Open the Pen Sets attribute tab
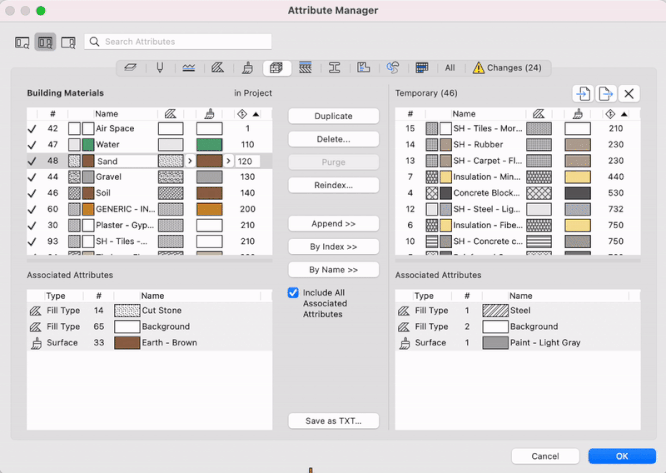 click(x=160, y=68)
